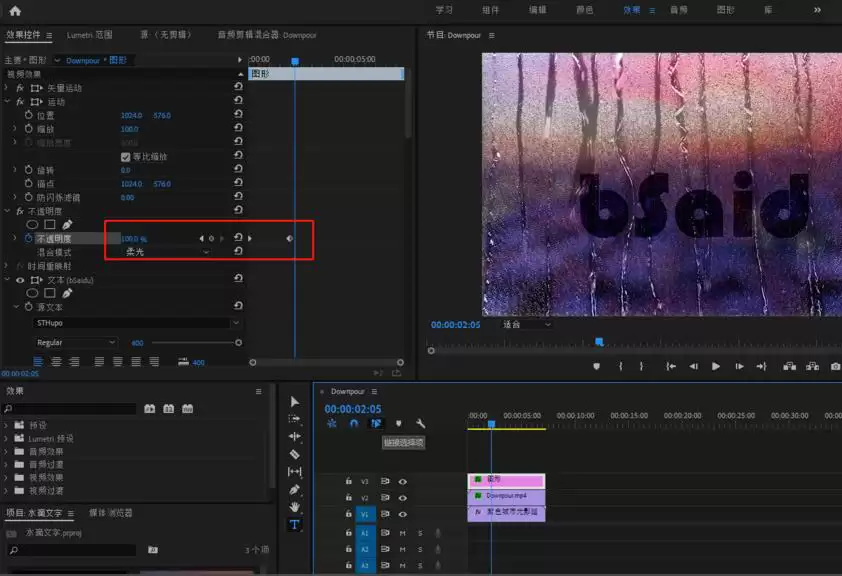842x576 pixels.
Task: Open timeline wrench settings
Action: (421, 423)
